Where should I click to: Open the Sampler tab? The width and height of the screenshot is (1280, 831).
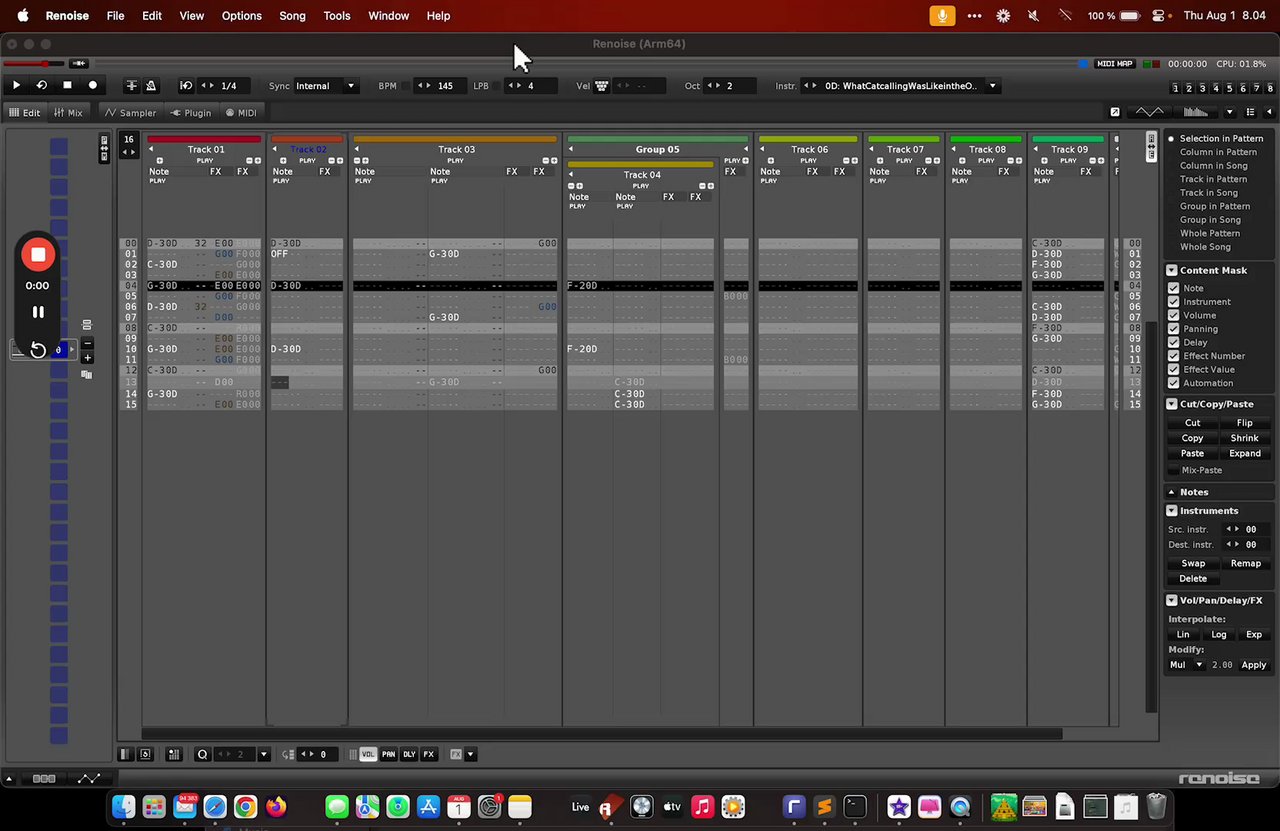click(131, 113)
